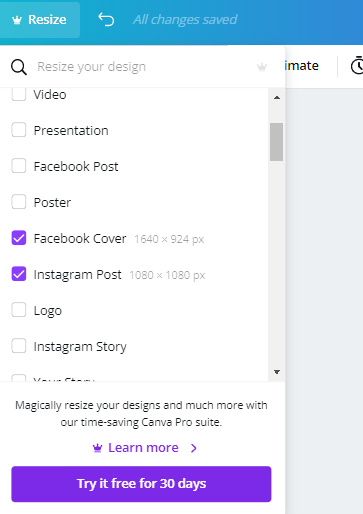This screenshot has height=514, width=363.
Task: Click the crown icon on Resize button
Action: (x=17, y=20)
